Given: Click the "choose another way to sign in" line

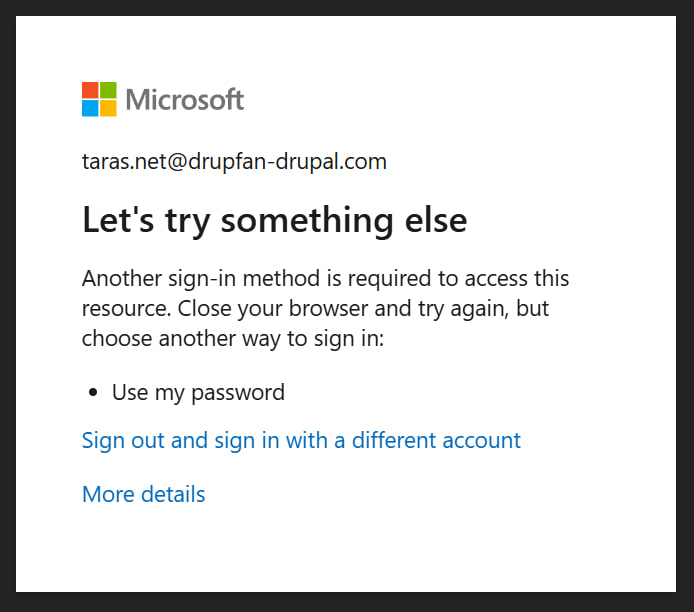Looking at the screenshot, I should coord(232,338).
